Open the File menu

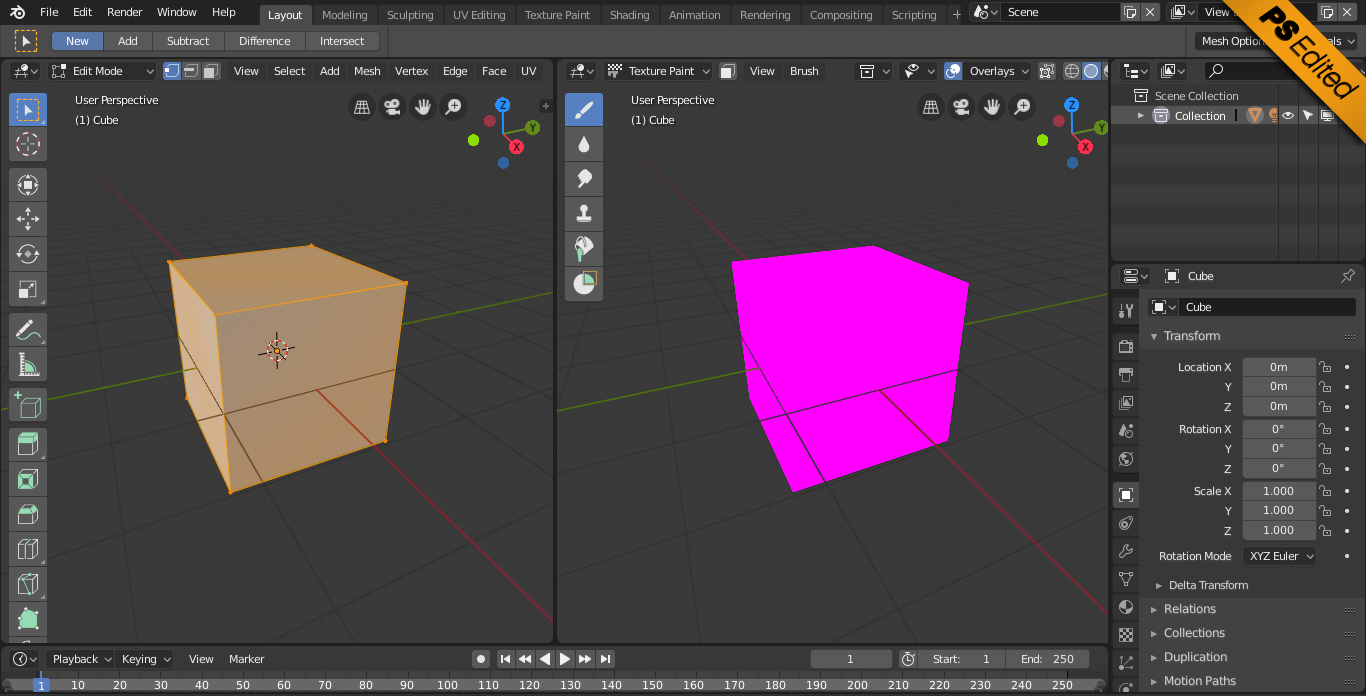pos(49,12)
